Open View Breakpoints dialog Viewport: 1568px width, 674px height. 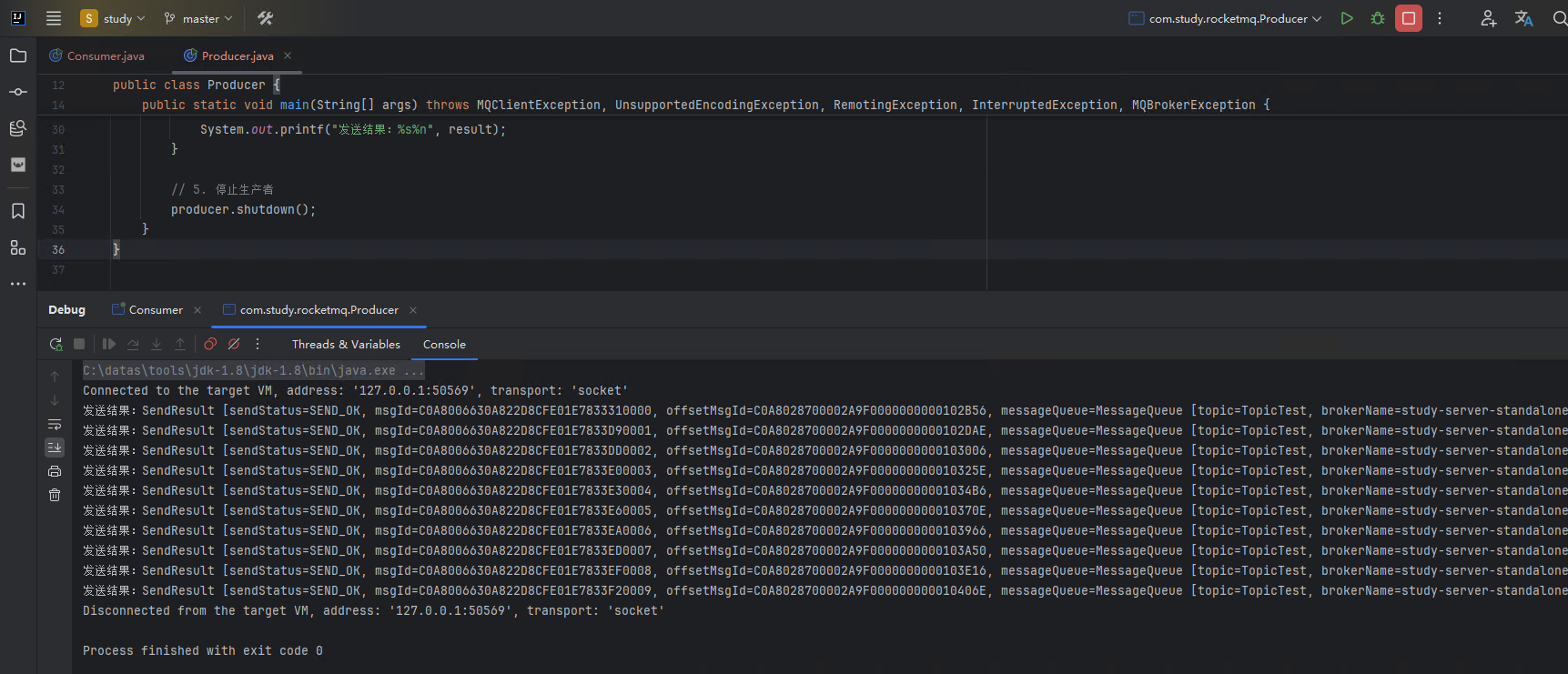(x=210, y=344)
